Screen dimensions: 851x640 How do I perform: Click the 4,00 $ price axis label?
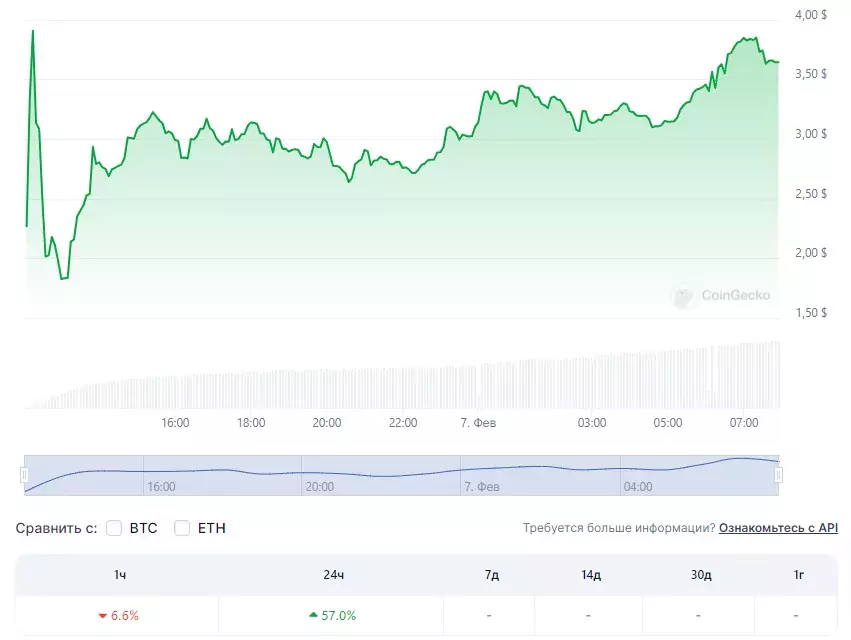pyautogui.click(x=811, y=15)
